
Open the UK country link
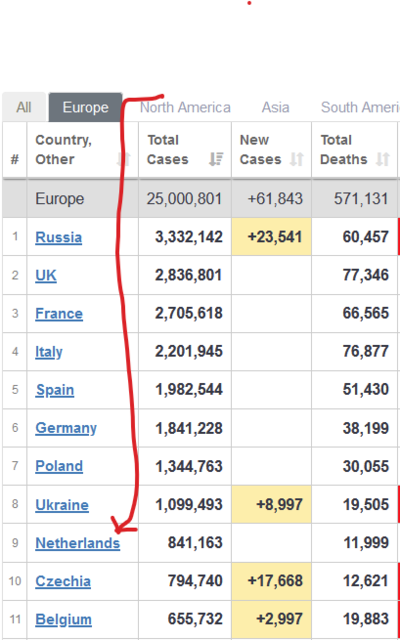[x=46, y=276]
